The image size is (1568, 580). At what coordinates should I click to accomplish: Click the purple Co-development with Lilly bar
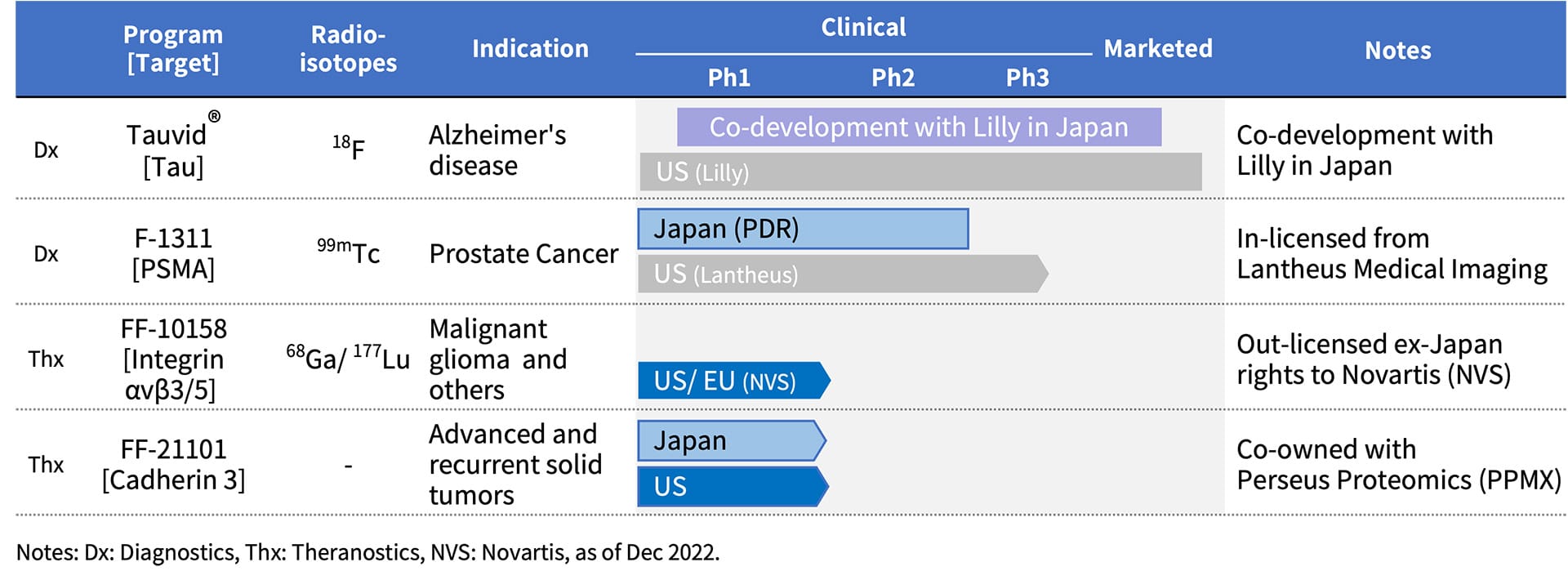click(x=919, y=127)
